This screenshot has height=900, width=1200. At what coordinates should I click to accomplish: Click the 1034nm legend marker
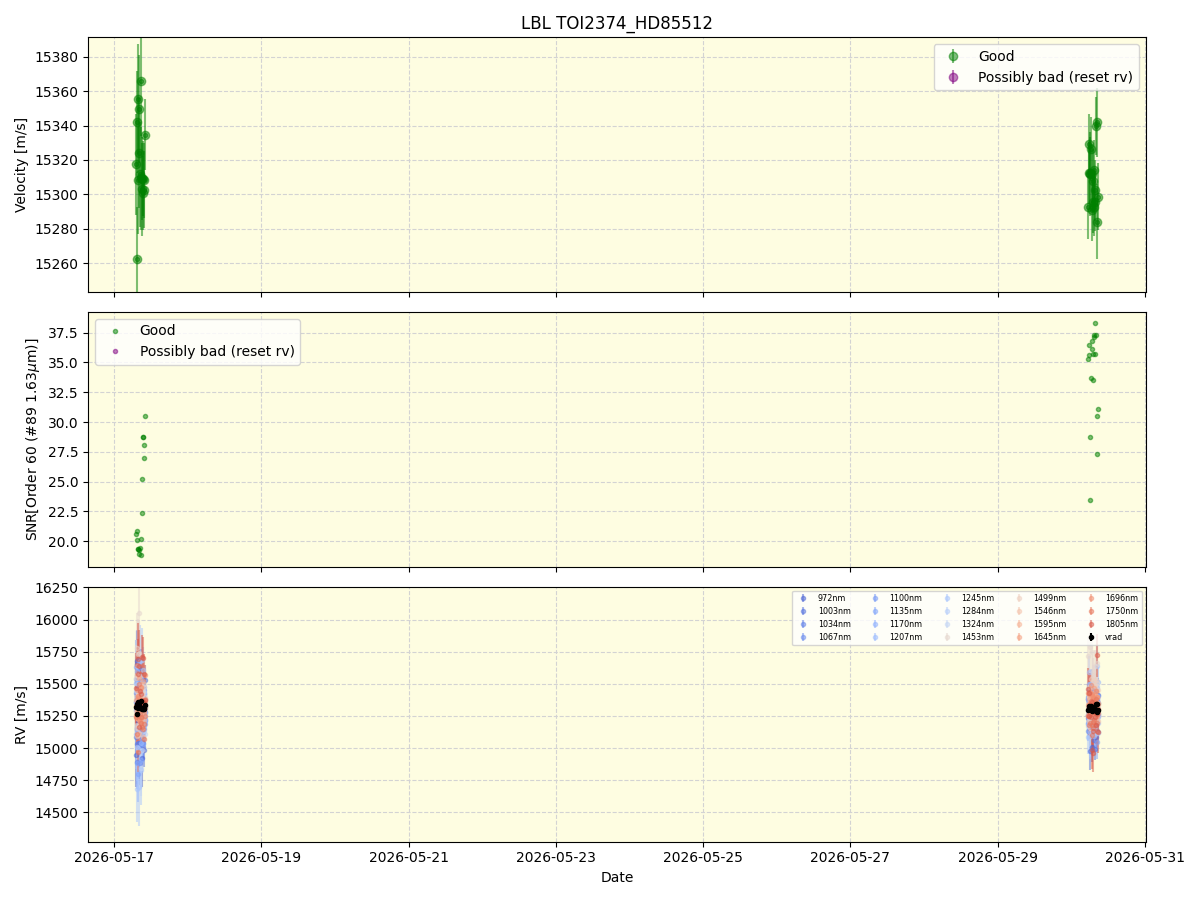coord(803,624)
